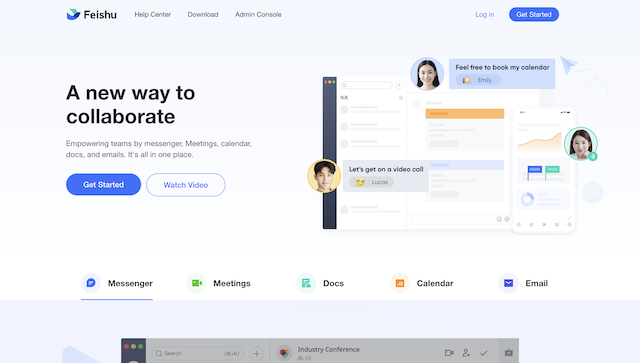Click the Feishu bird logo
The height and width of the screenshot is (363, 640).
point(73,14)
